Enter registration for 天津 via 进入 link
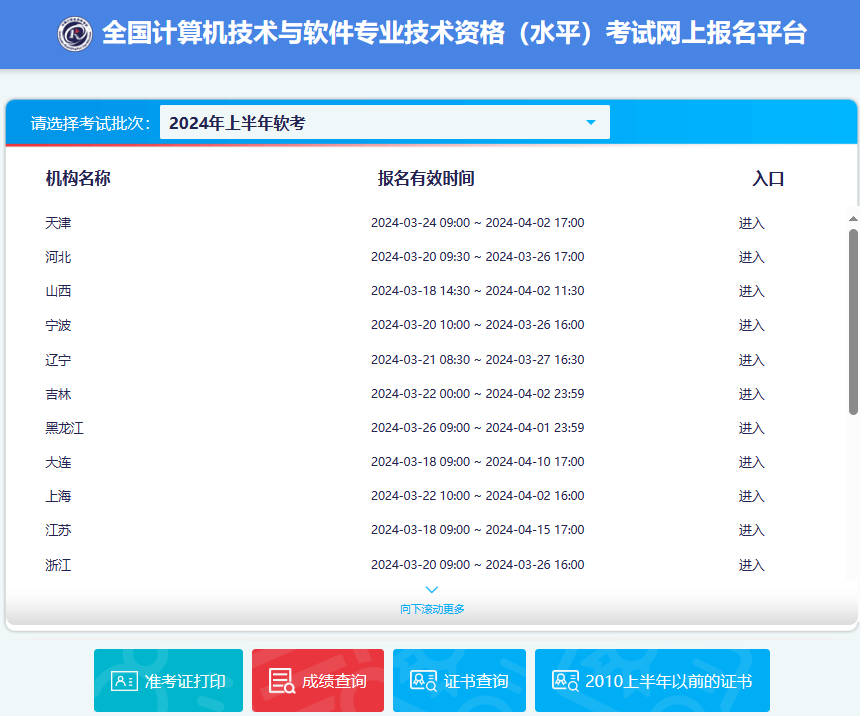This screenshot has height=716, width=860. click(751, 222)
